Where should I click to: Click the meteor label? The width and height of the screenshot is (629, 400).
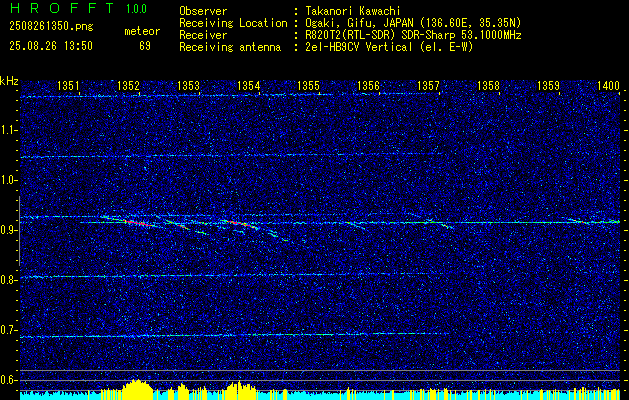point(142,31)
